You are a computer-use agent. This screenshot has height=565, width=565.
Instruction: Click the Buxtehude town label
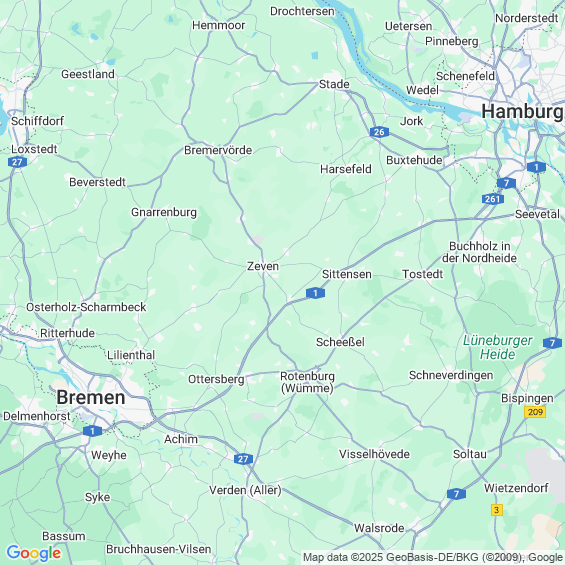(414, 160)
